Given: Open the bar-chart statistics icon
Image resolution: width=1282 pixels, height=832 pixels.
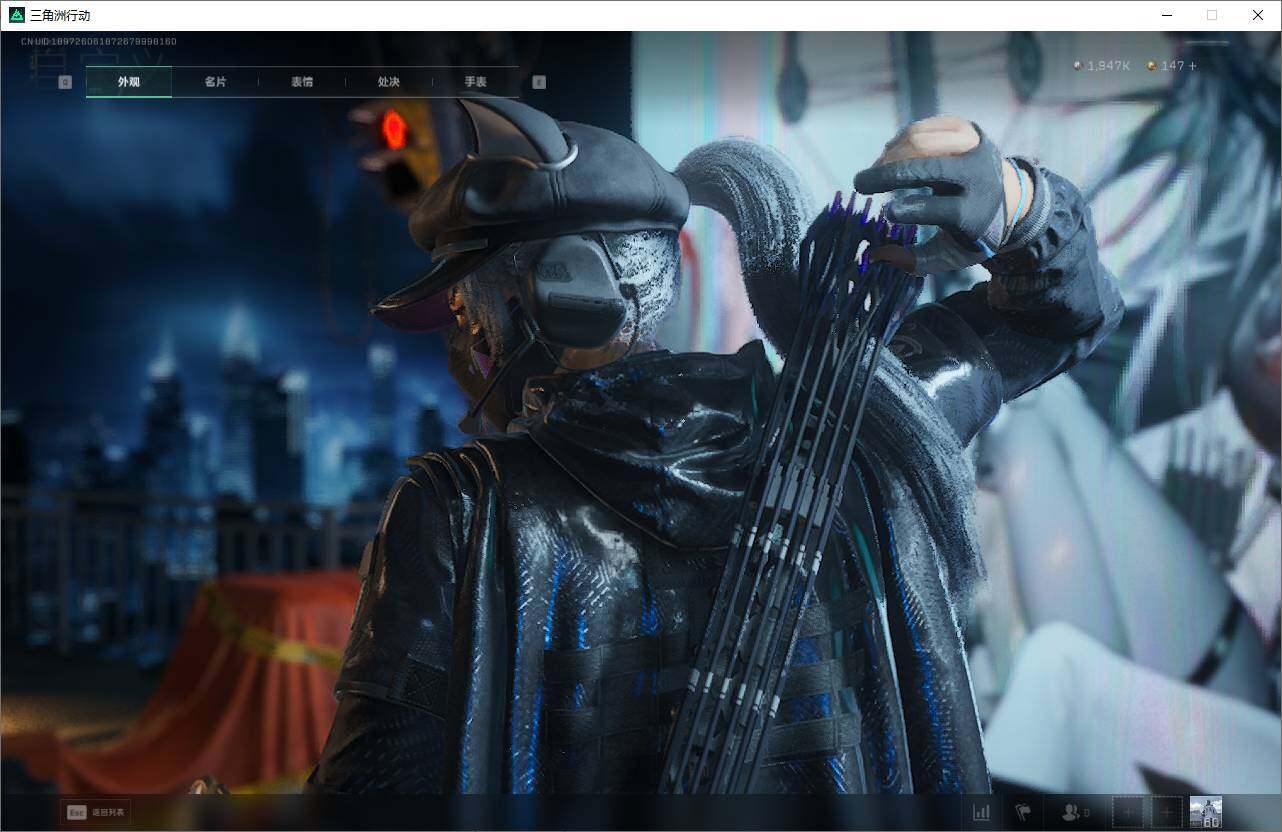Looking at the screenshot, I should (982, 812).
